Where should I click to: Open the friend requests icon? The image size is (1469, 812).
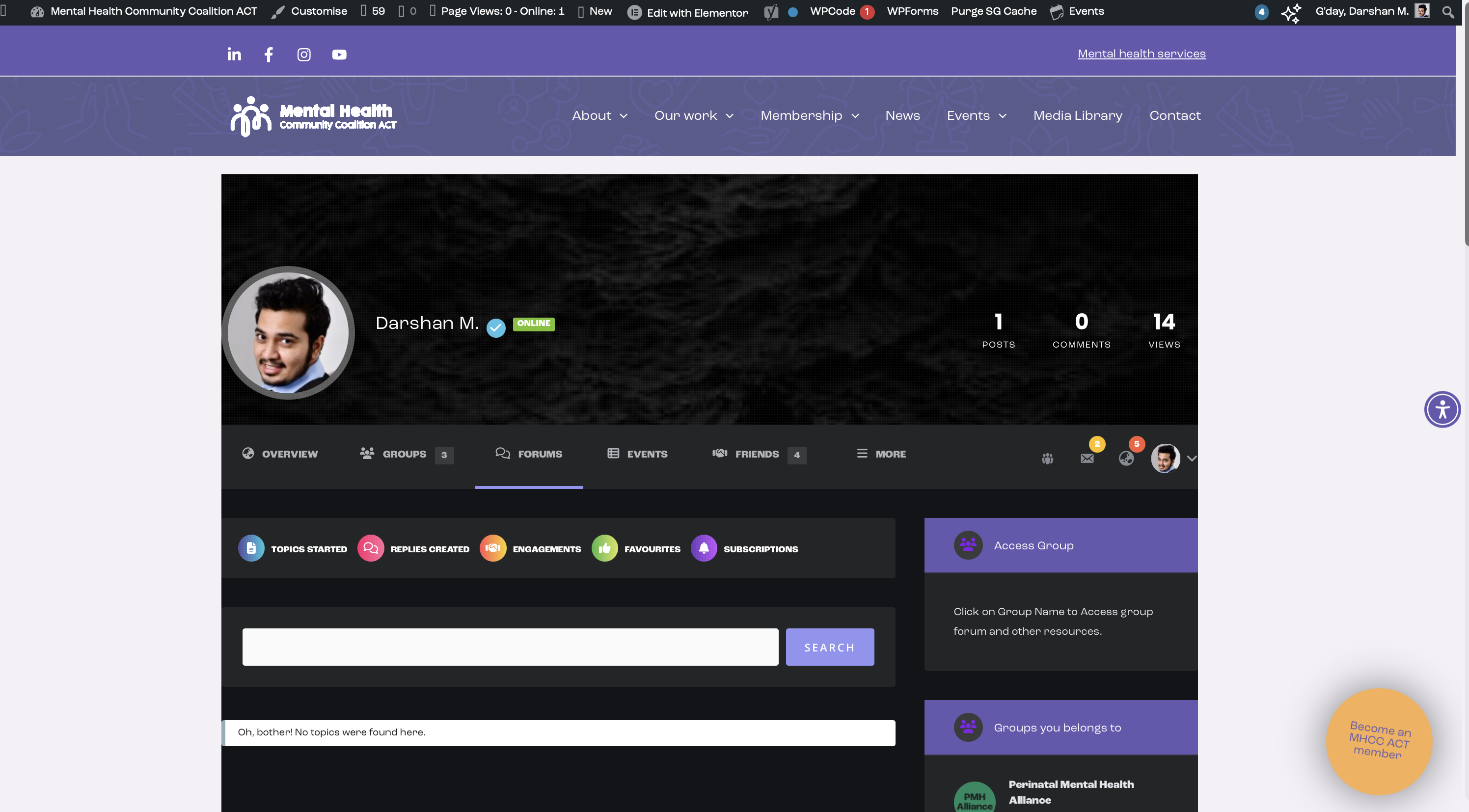click(x=1048, y=458)
